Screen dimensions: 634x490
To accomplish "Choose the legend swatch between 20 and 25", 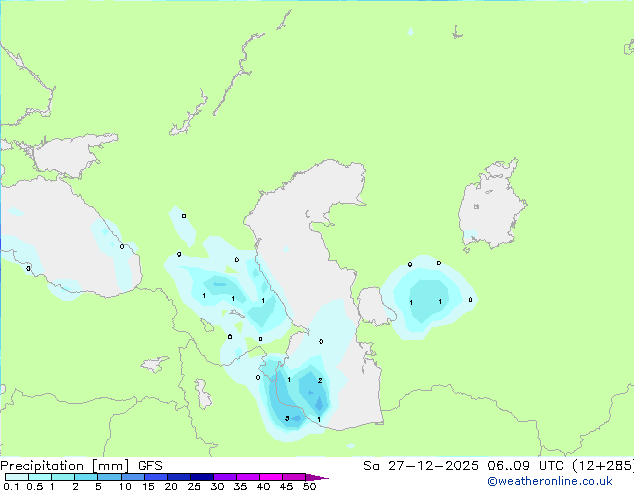I will [178, 477].
